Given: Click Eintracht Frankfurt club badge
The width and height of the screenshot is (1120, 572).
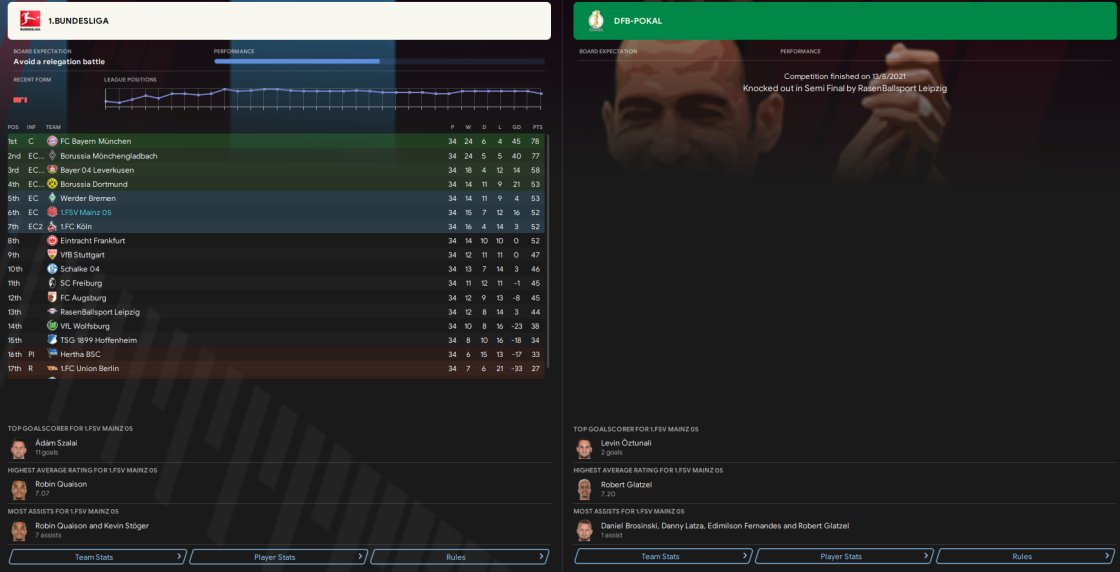Looking at the screenshot, I should click(x=52, y=241).
